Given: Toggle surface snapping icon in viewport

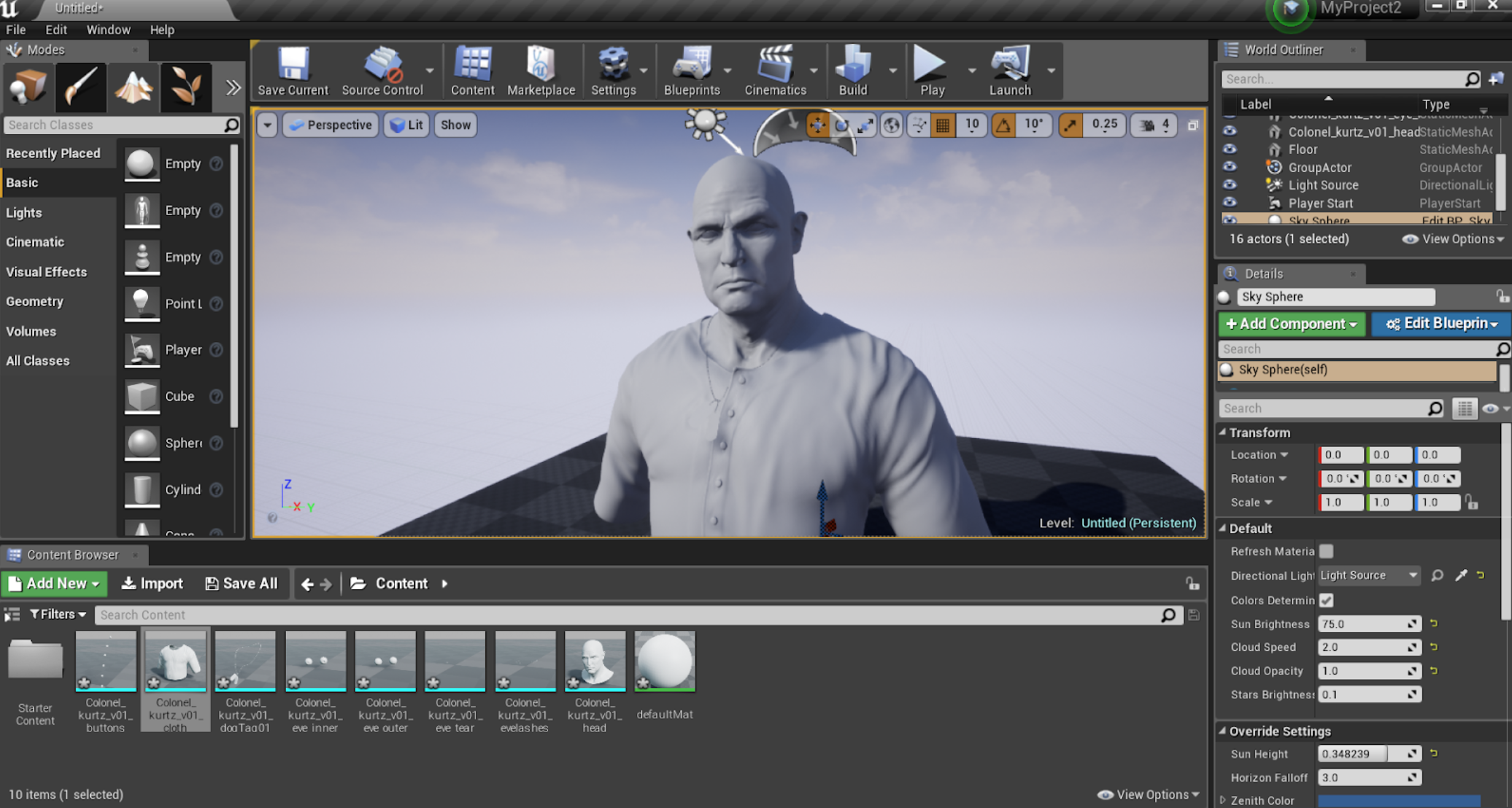Looking at the screenshot, I should 919,125.
